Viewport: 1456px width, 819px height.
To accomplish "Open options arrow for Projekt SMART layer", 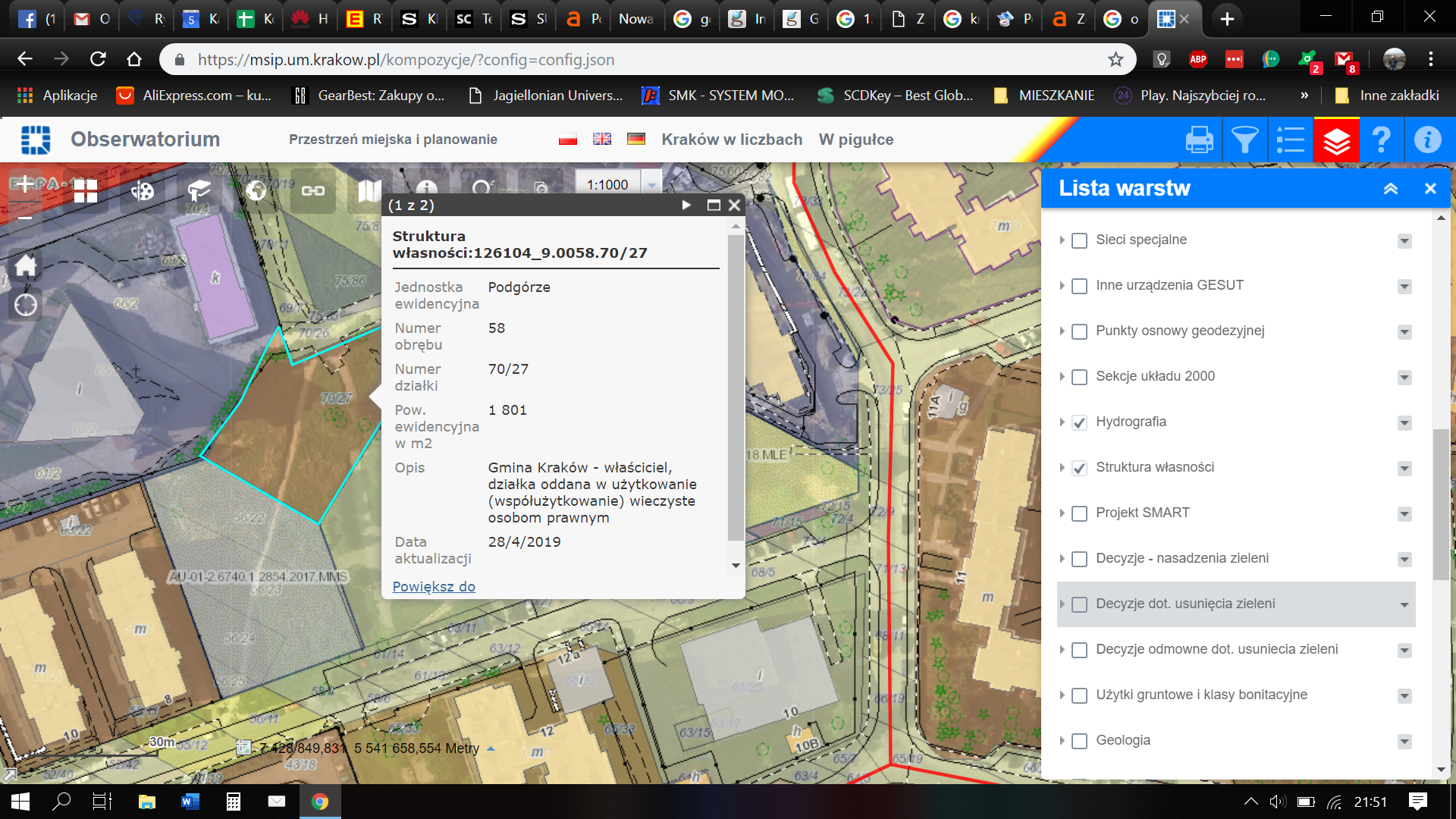I will click(1404, 513).
